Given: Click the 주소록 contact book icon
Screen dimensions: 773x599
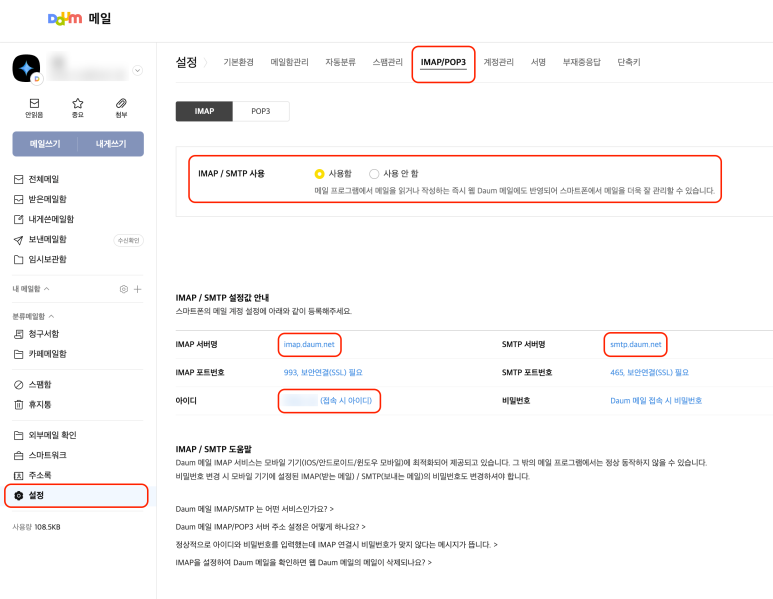Looking at the screenshot, I should [x=18, y=476].
